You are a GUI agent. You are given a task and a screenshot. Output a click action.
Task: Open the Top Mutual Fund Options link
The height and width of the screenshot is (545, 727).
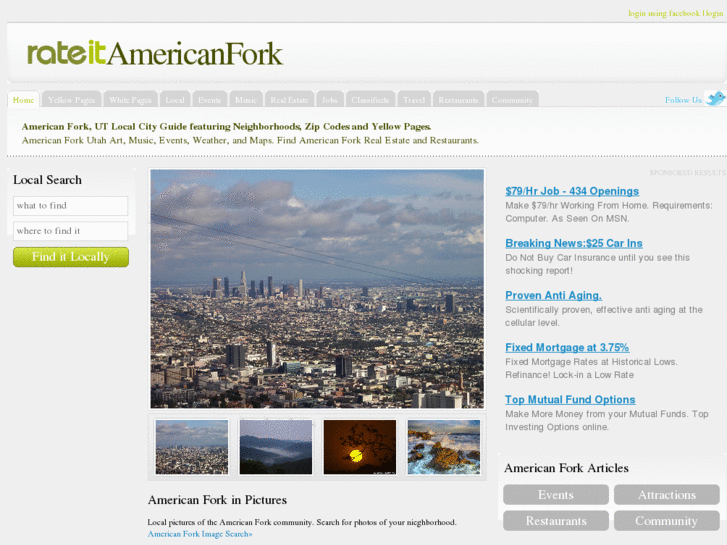[x=570, y=399]
